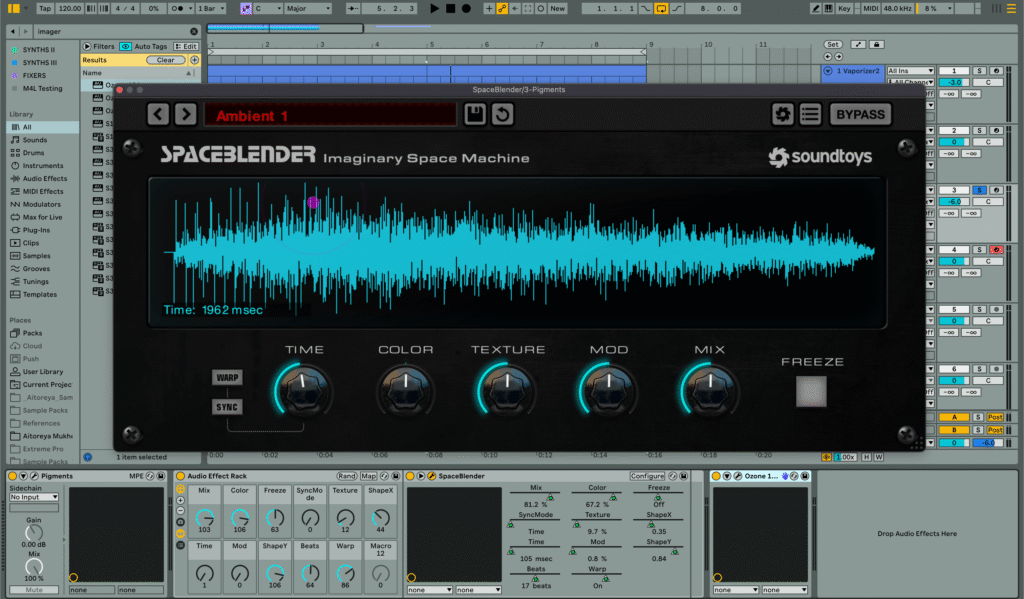Start playback with the transport Play button
The width and height of the screenshot is (1024, 599).
(x=434, y=8)
